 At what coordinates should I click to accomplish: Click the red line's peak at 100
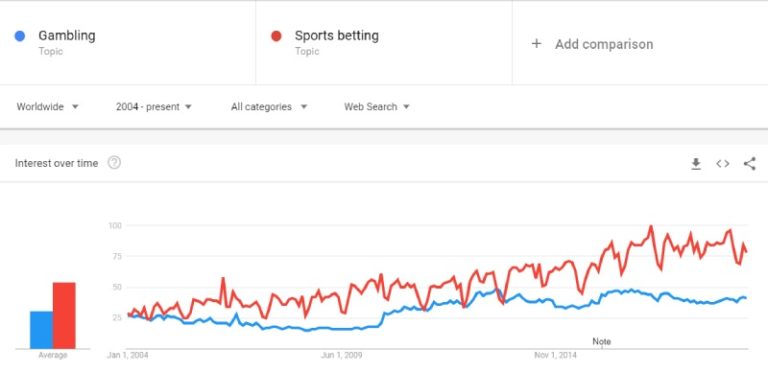pyautogui.click(x=651, y=227)
